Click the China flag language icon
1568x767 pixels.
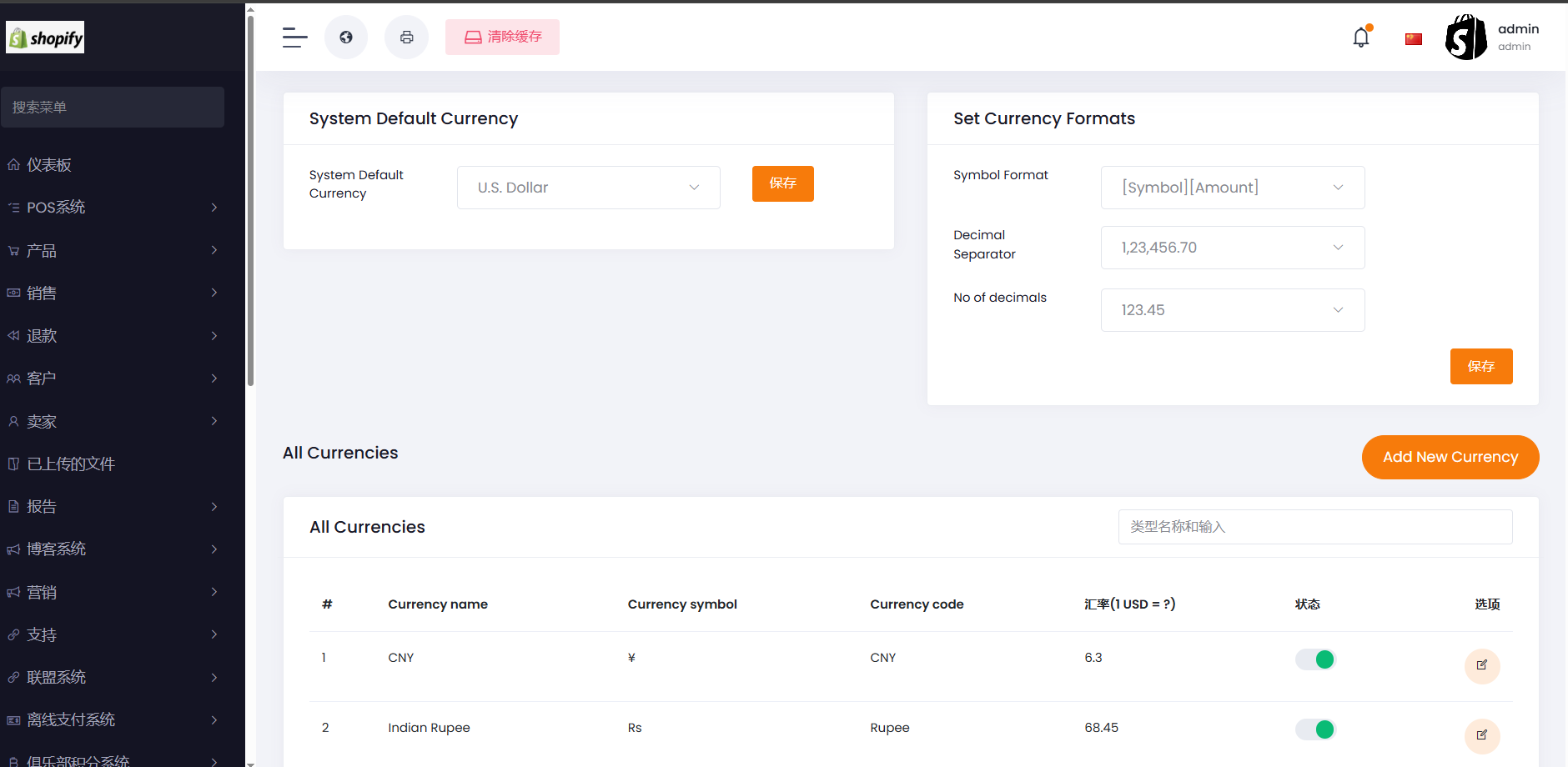tap(1413, 39)
